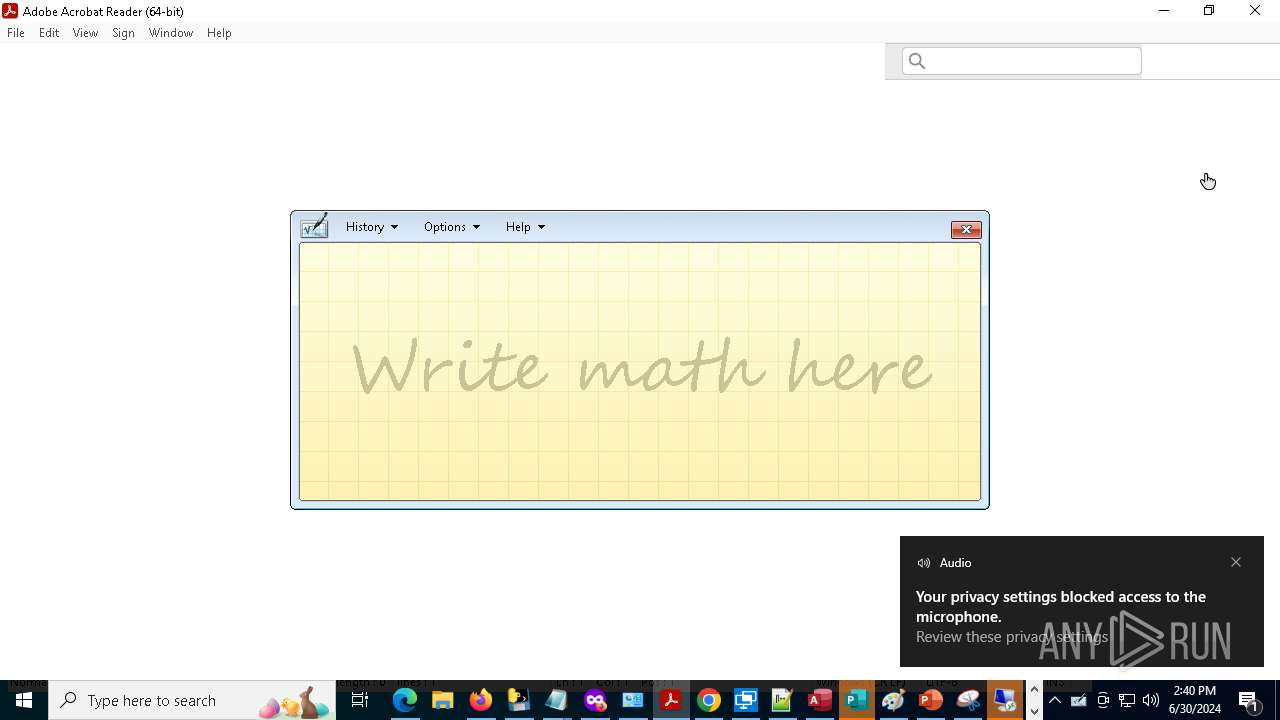This screenshot has height=720, width=1280.
Task: Open the View menu
Action: click(85, 33)
